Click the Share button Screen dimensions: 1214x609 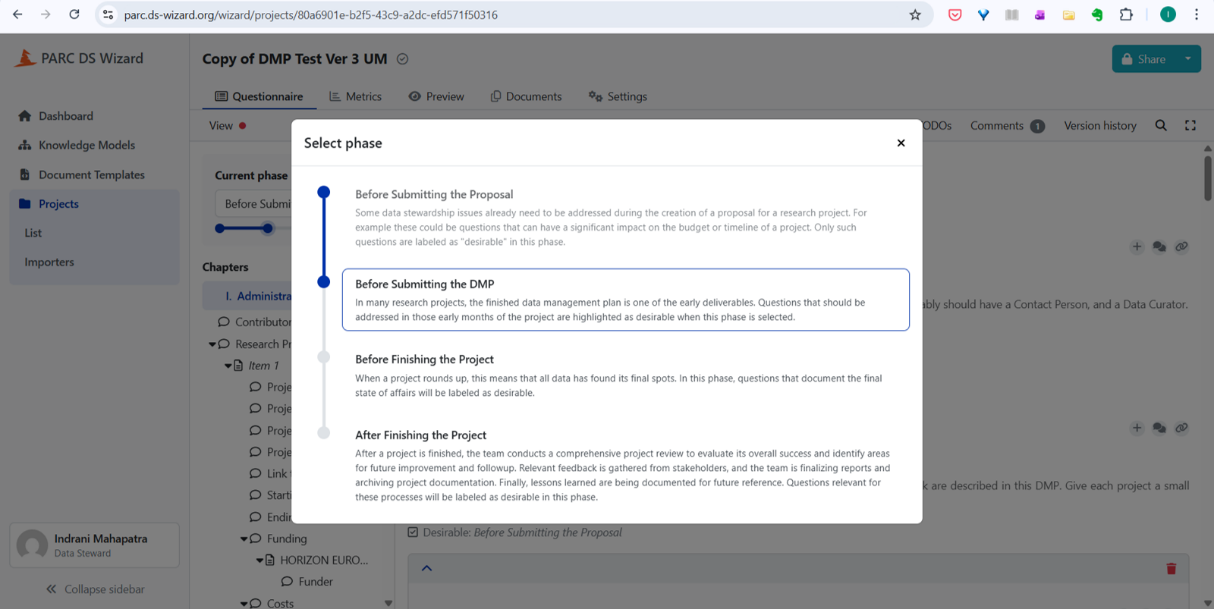pyautogui.click(x=1143, y=59)
